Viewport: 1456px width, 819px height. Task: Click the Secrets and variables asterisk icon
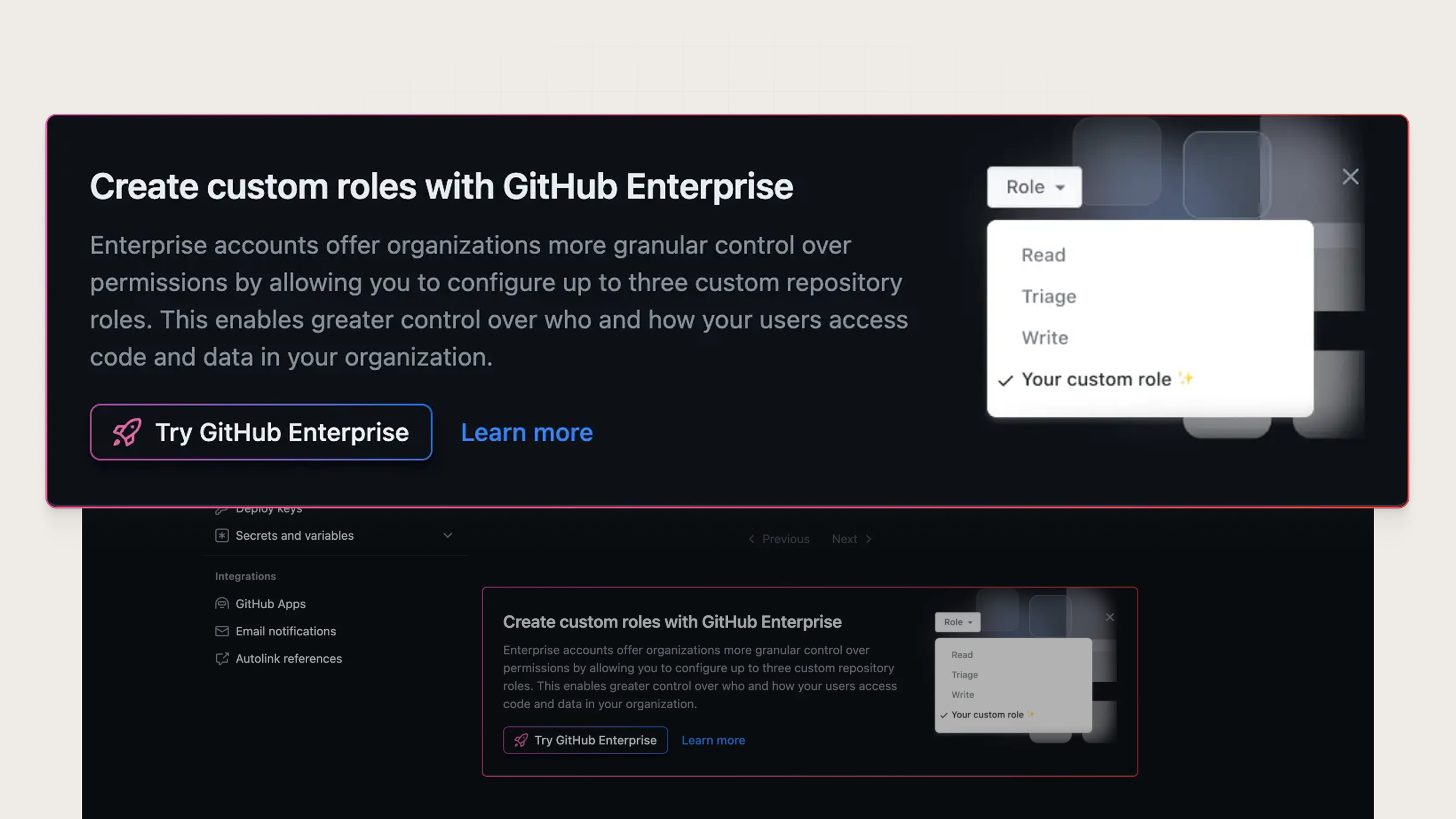pyautogui.click(x=222, y=535)
